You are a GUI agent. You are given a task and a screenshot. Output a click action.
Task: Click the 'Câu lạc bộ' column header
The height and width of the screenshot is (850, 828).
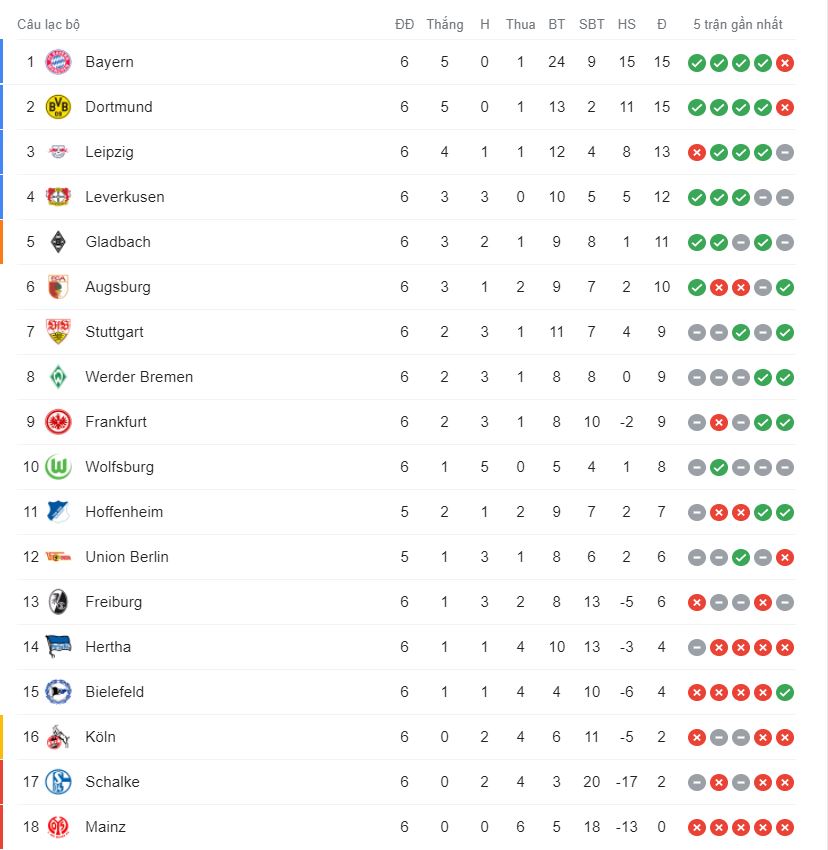[48, 24]
